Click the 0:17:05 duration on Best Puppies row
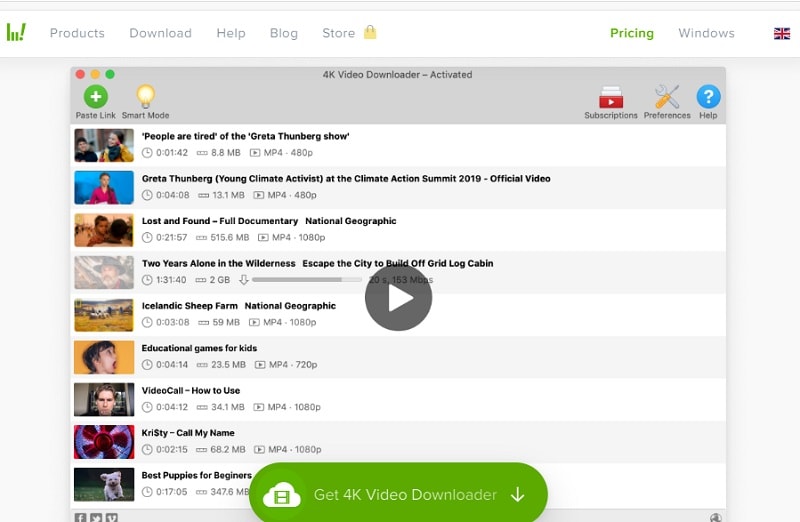Screen dimensions: 800x522 [171, 491]
